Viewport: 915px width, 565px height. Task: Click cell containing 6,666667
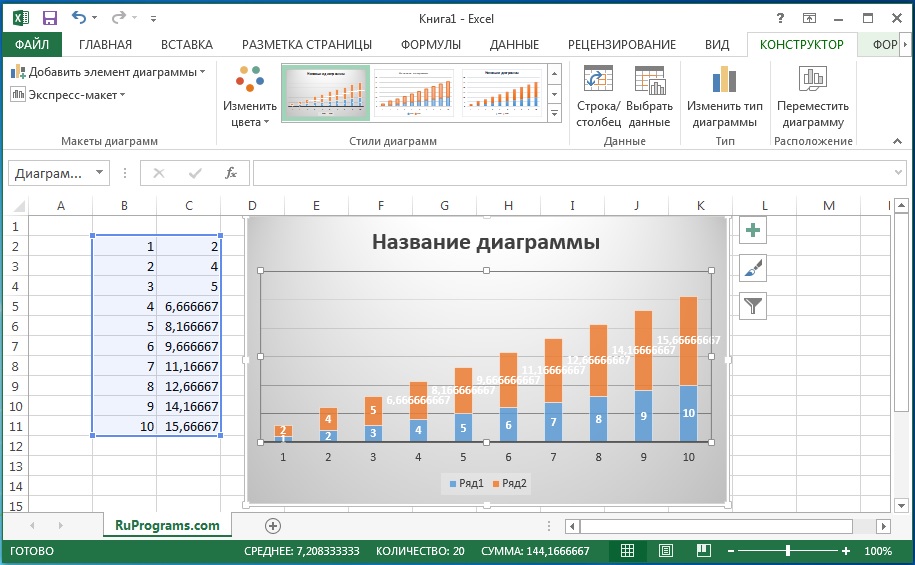[188, 306]
